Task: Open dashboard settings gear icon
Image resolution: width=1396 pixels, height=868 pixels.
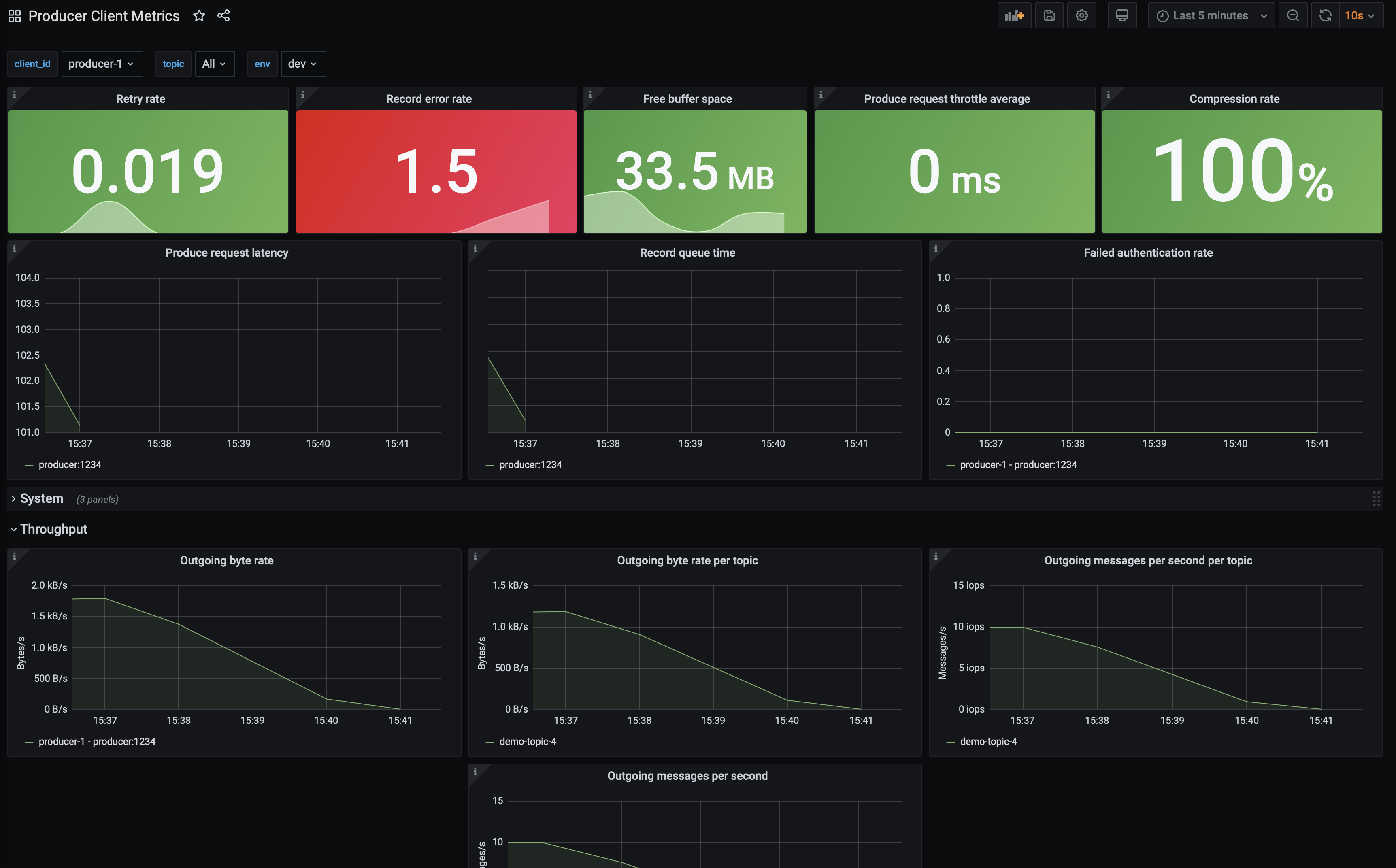Action: tap(1081, 15)
